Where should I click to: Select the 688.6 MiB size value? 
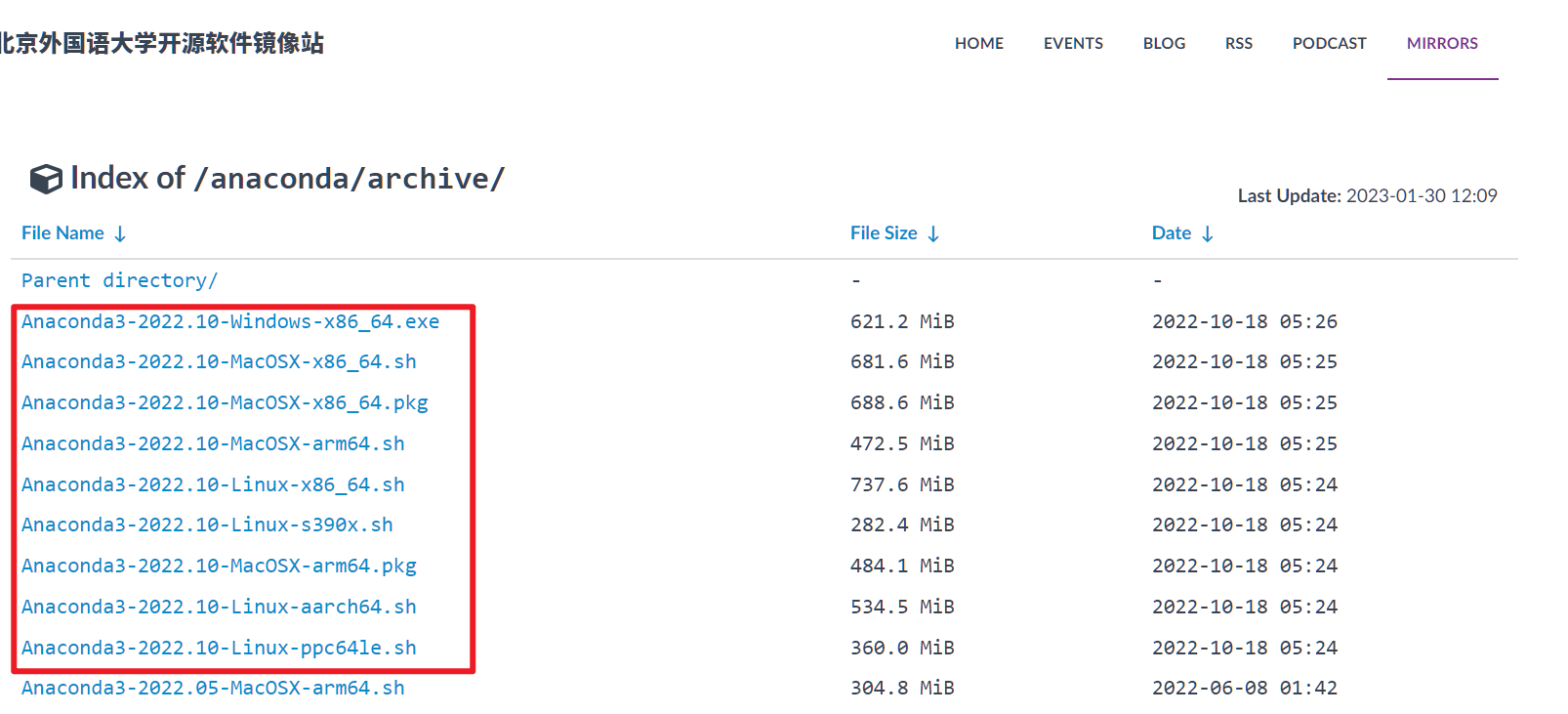point(902,402)
